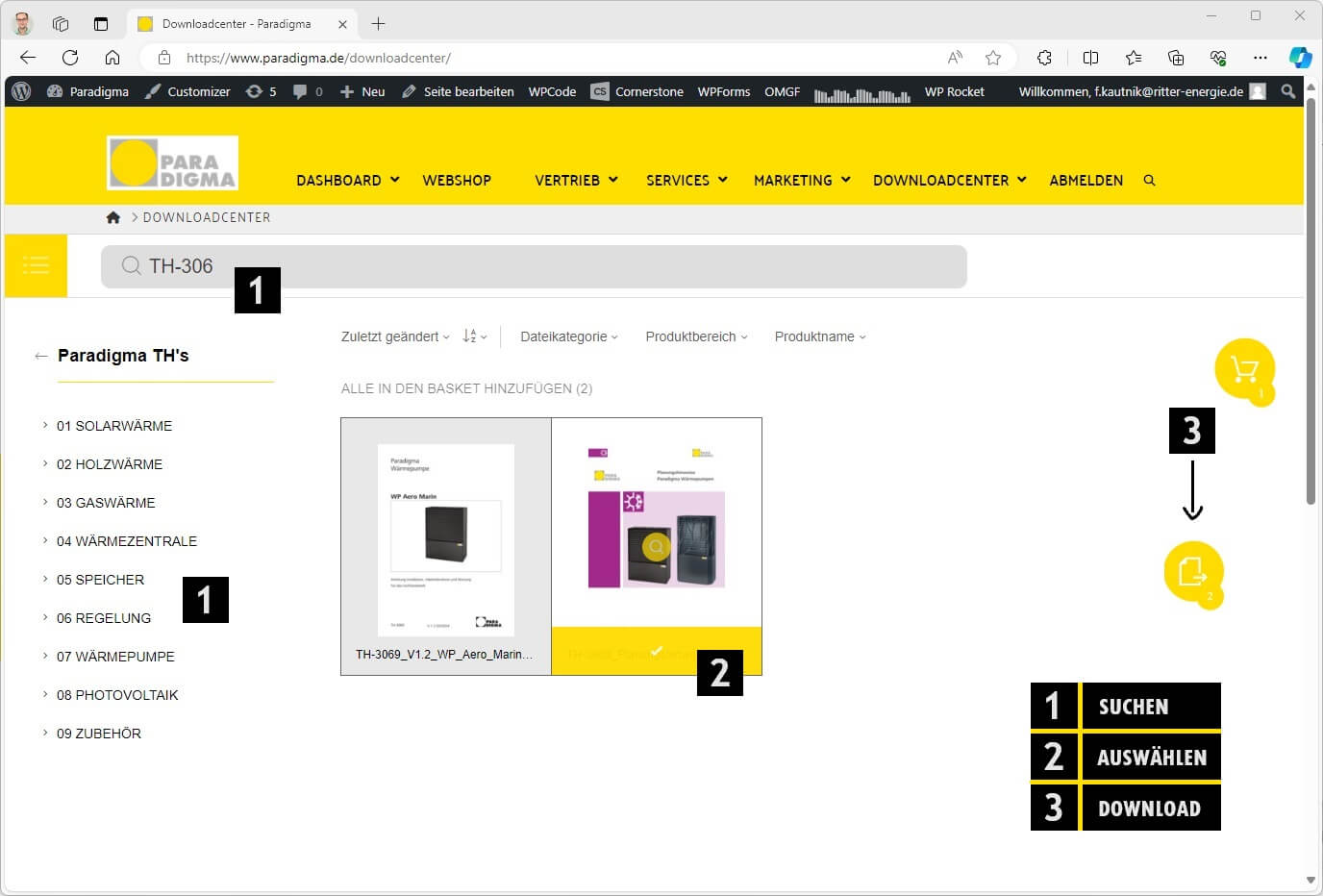The height and width of the screenshot is (896, 1323).
Task: Open Cornerstone in admin bar
Action: pyautogui.click(x=637, y=91)
